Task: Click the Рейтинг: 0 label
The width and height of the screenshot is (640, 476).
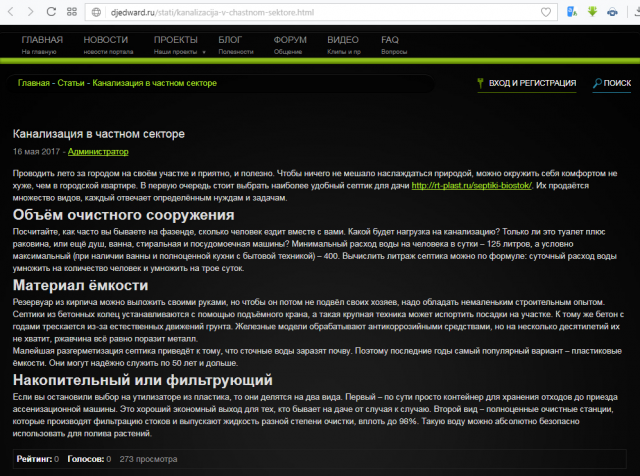Action: tap(38, 459)
